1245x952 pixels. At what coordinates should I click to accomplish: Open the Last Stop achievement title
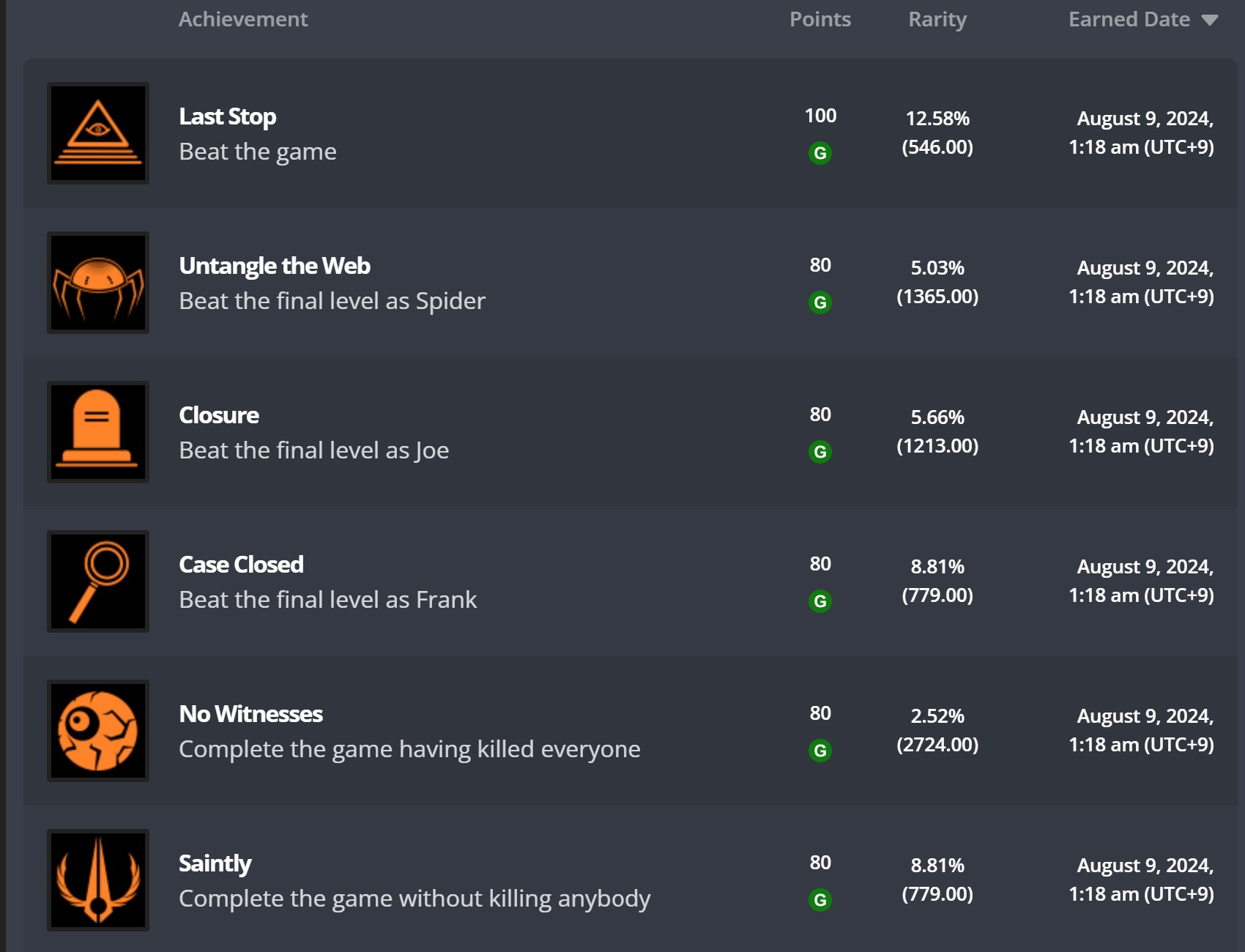click(x=228, y=116)
